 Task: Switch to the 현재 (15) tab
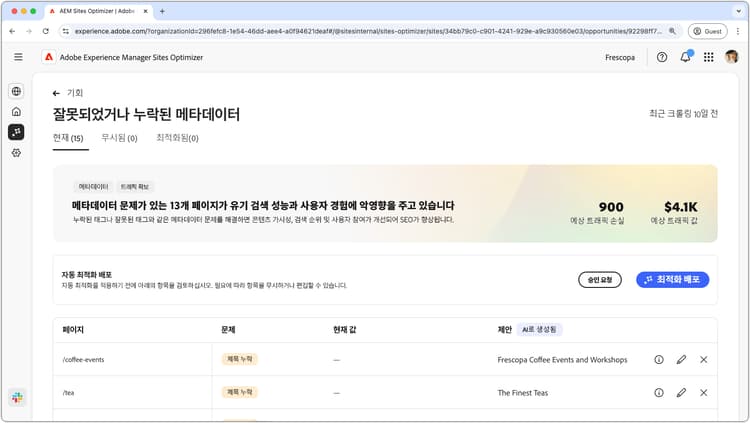click(68, 138)
